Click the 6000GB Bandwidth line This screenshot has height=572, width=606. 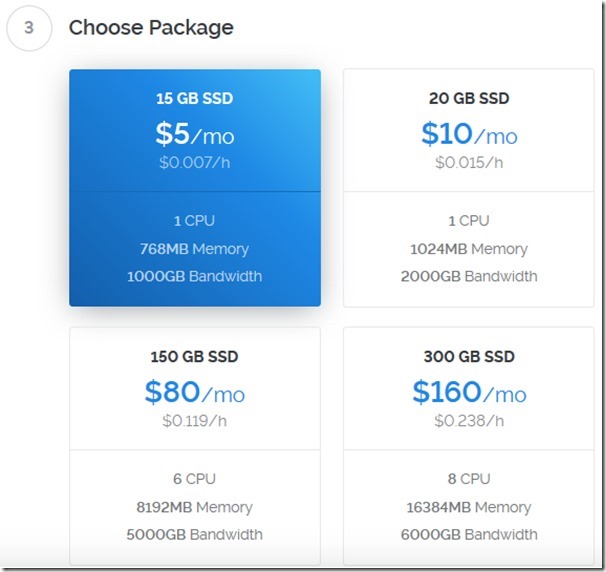click(469, 534)
